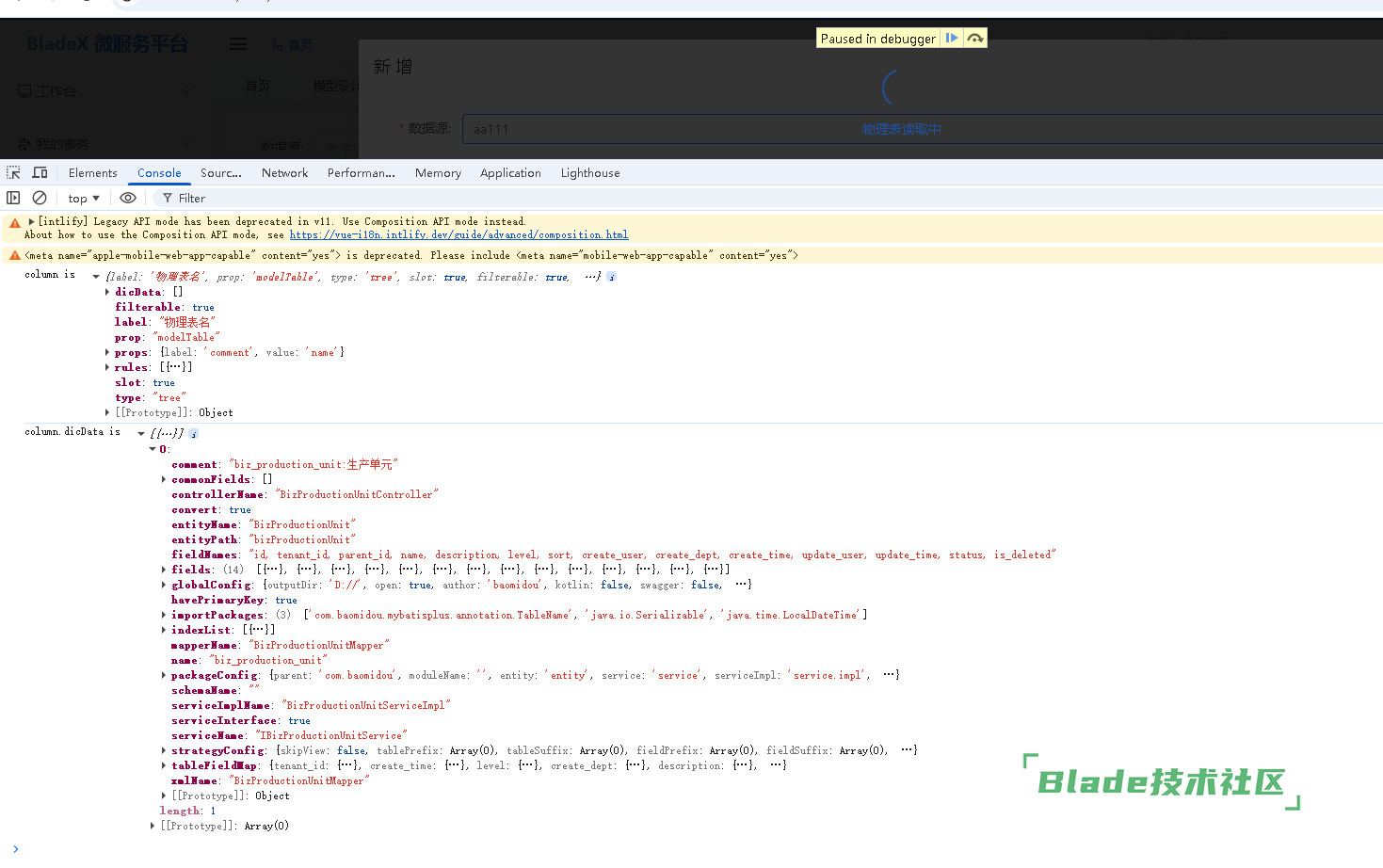
Task: Open the Elements tab
Action: pyautogui.click(x=92, y=173)
